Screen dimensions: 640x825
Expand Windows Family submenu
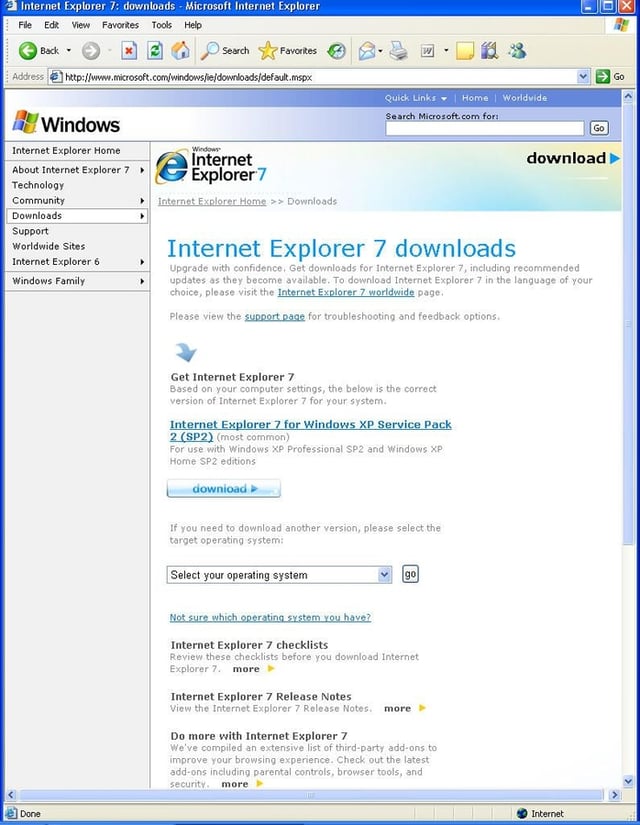pos(142,281)
